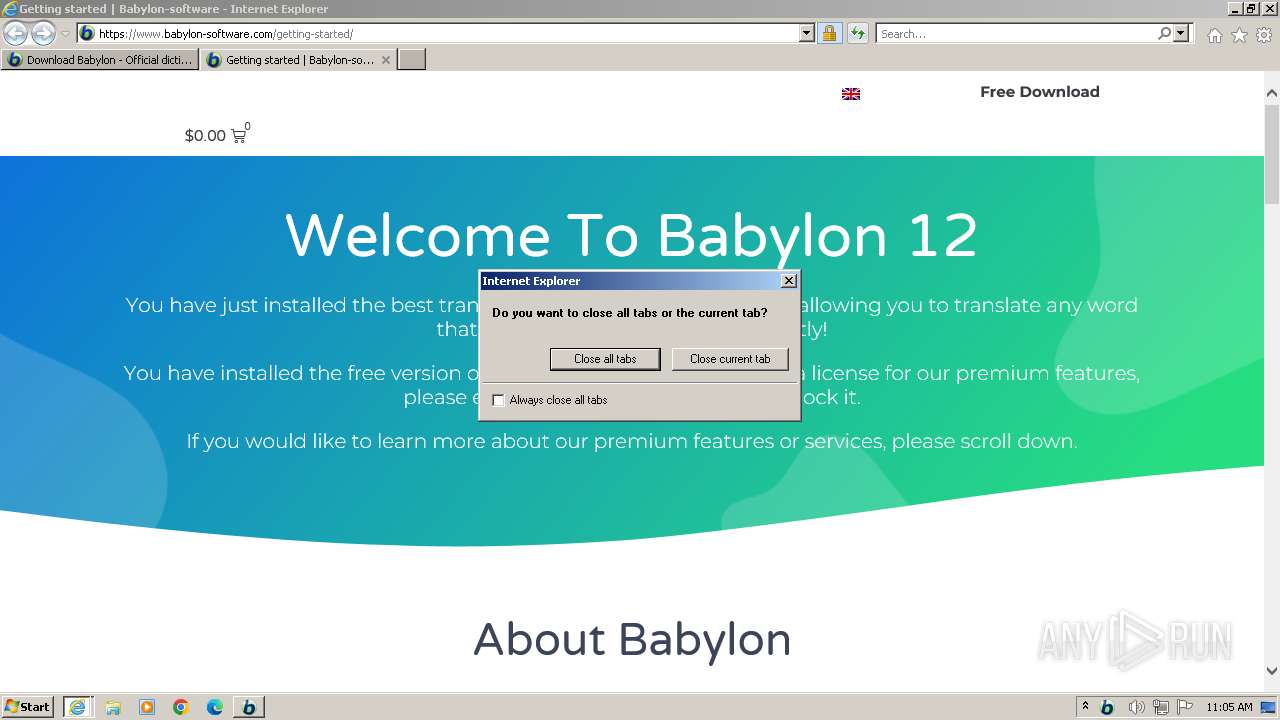Click the Home icon
Image resolution: width=1280 pixels, height=720 pixels.
pyautogui.click(x=1214, y=35)
